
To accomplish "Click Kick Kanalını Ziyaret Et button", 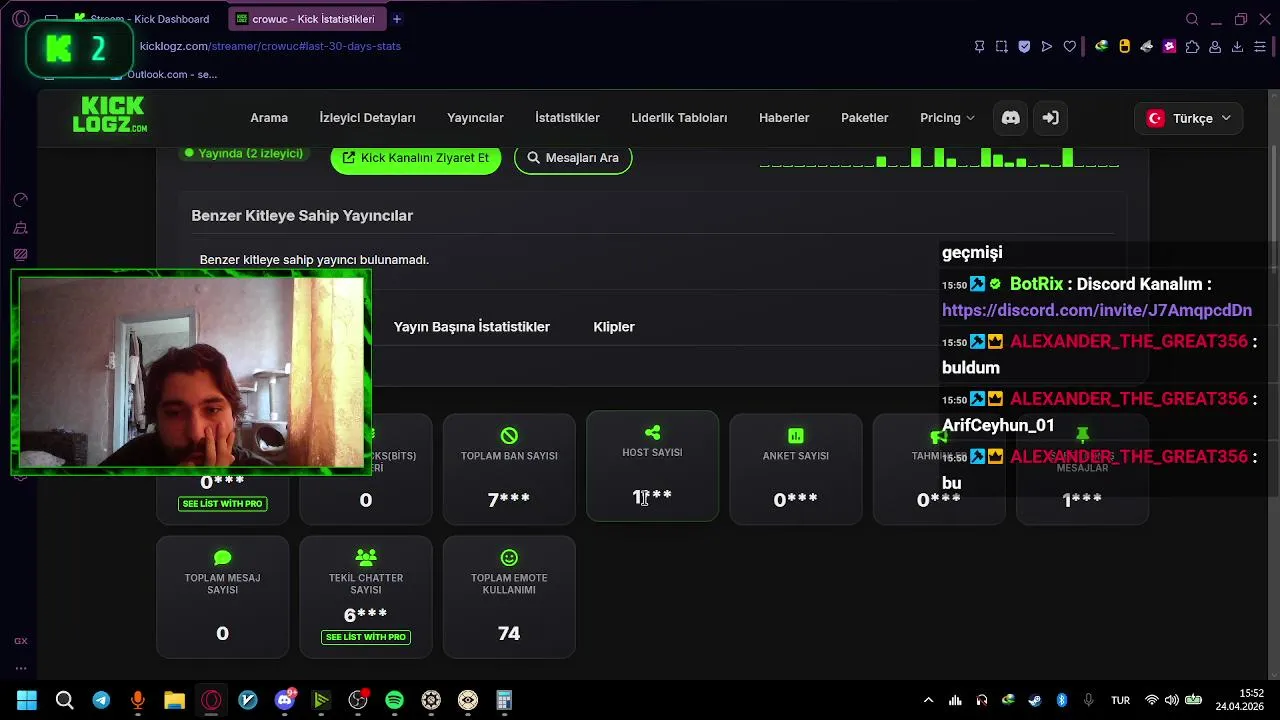I will tap(416, 158).
